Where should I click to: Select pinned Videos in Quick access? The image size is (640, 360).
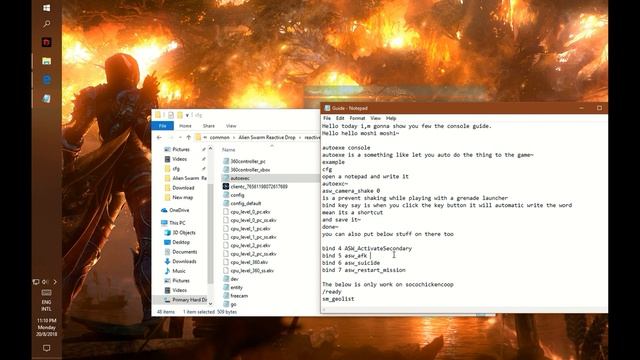tap(180, 159)
